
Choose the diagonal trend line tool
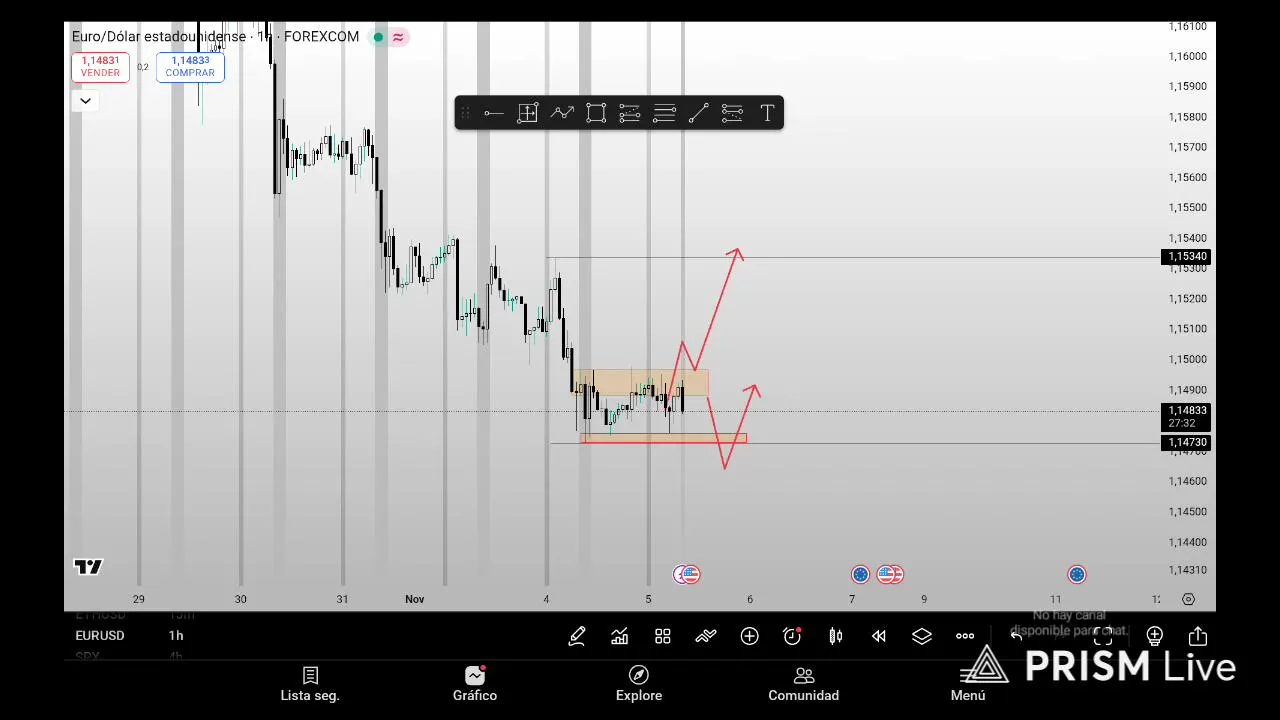click(x=698, y=113)
